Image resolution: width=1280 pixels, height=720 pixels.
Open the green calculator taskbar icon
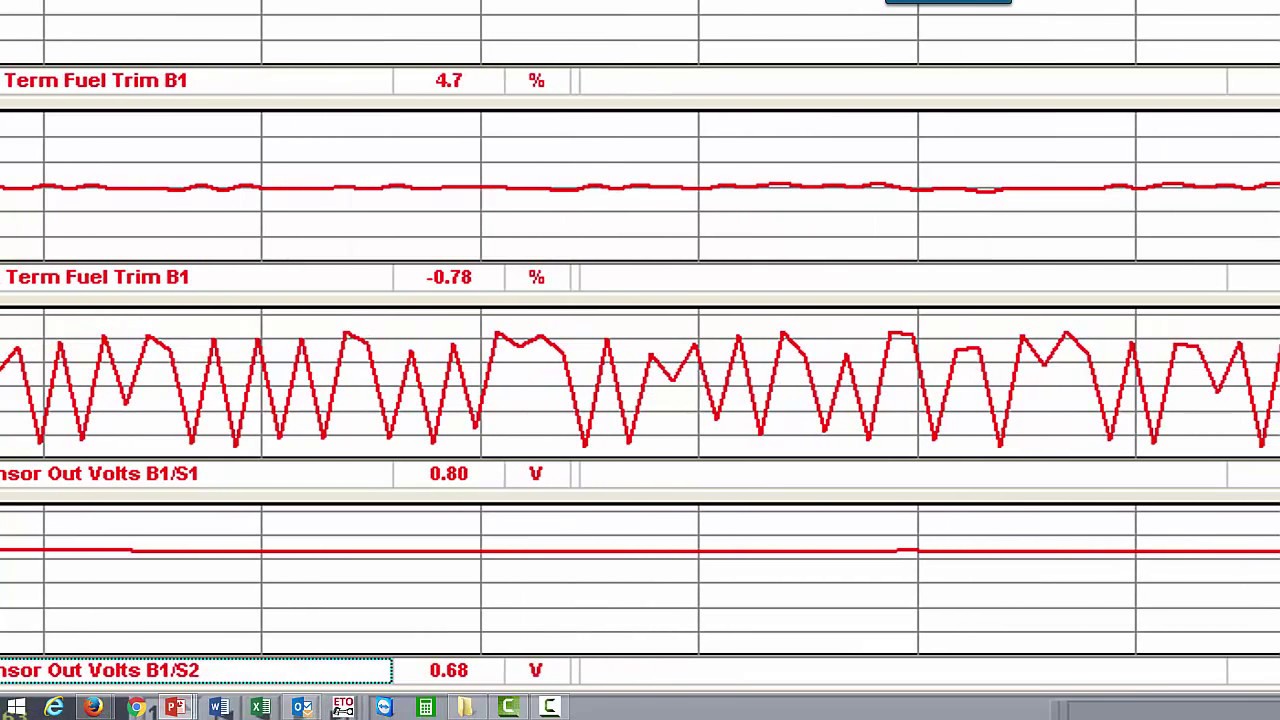pos(426,708)
